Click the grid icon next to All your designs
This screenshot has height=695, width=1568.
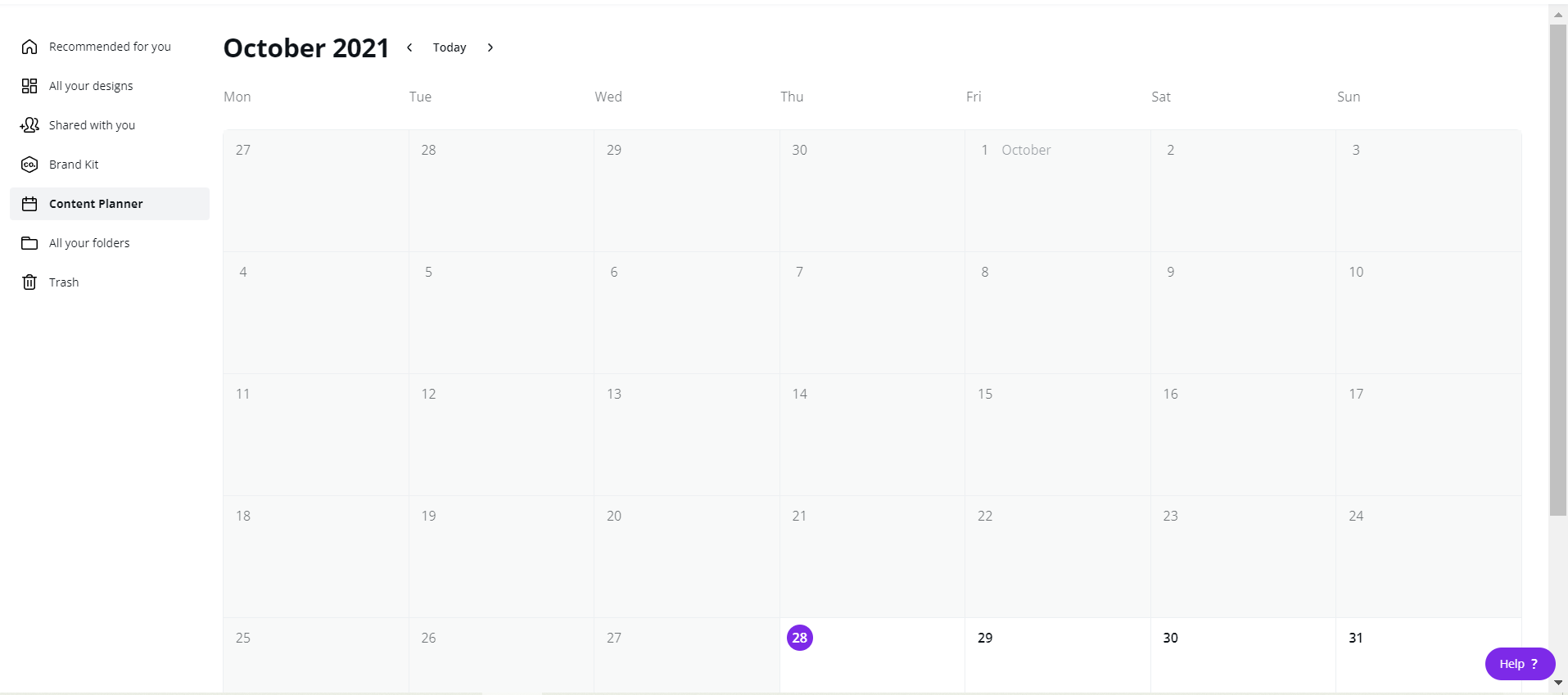(x=29, y=86)
